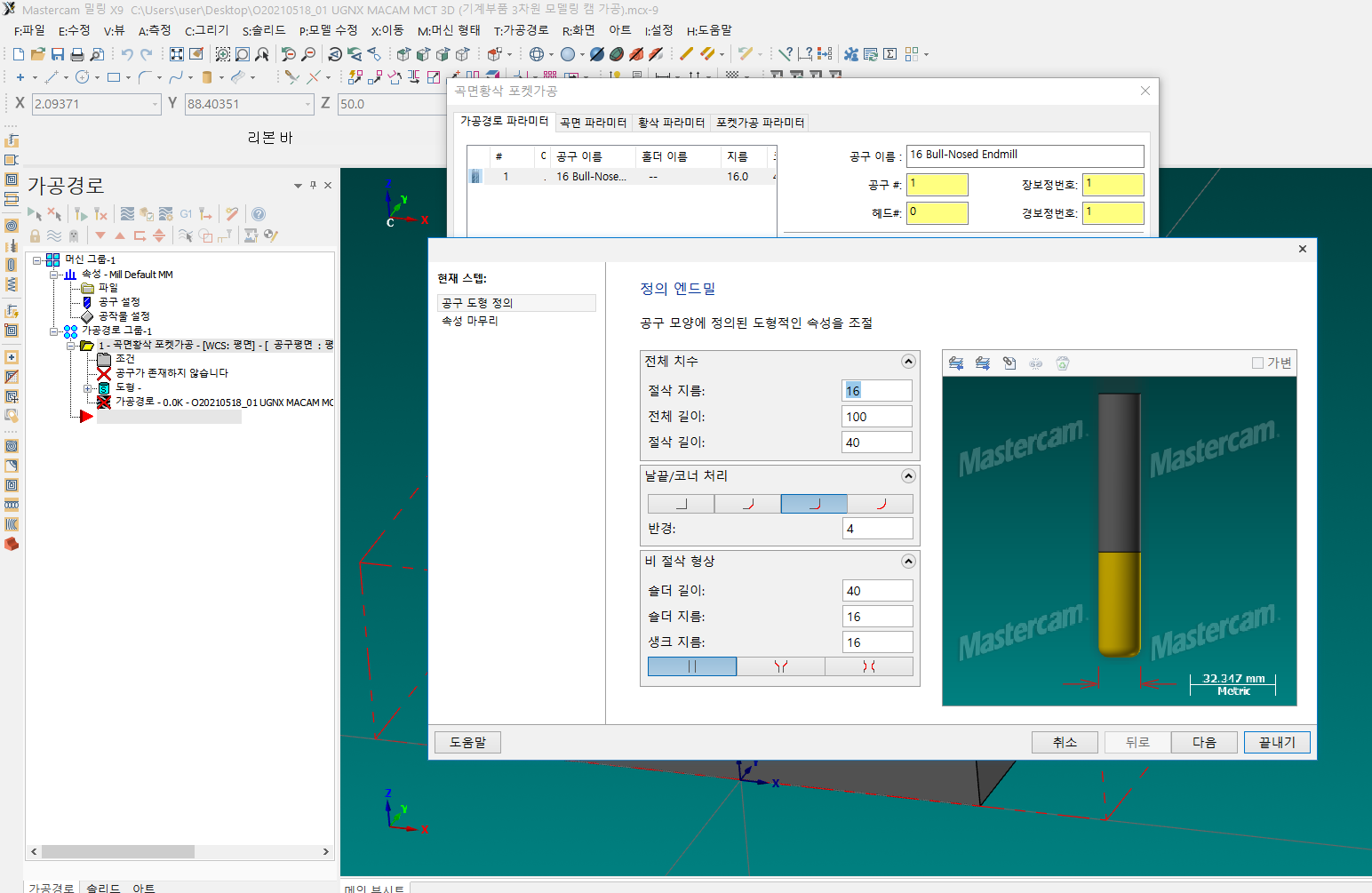Open the X coordinate dropdown

pyautogui.click(x=156, y=104)
